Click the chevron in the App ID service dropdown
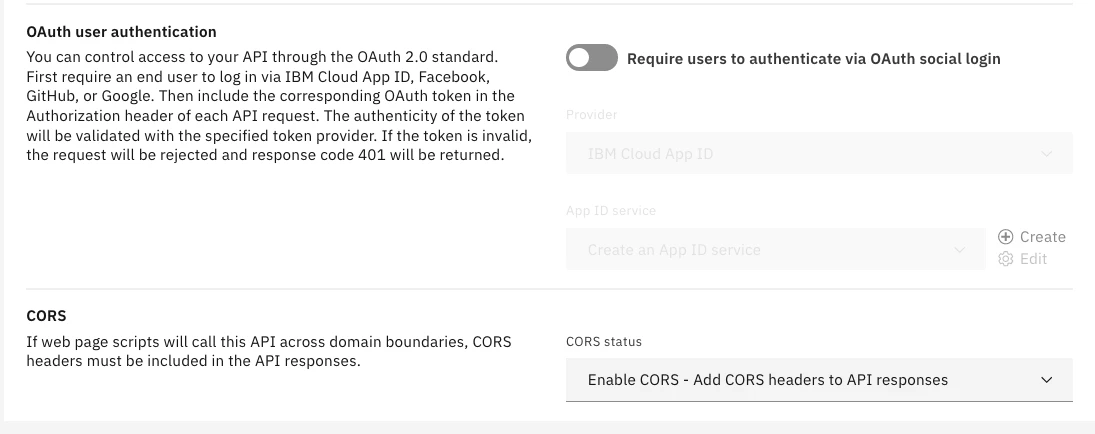The width and height of the screenshot is (1095, 434). click(x=960, y=249)
